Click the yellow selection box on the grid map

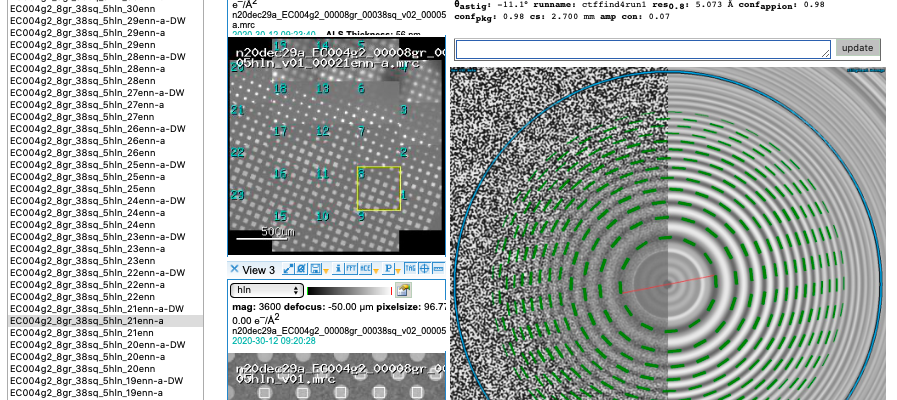point(379,189)
